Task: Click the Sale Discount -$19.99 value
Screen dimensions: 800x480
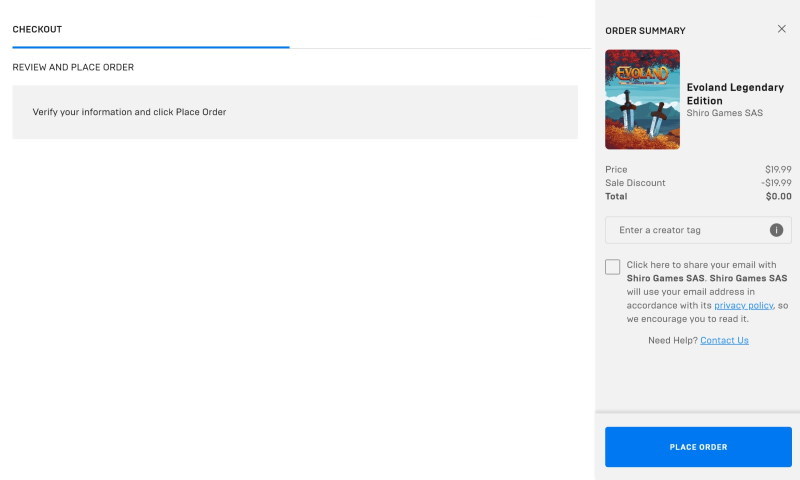Action: [x=776, y=183]
